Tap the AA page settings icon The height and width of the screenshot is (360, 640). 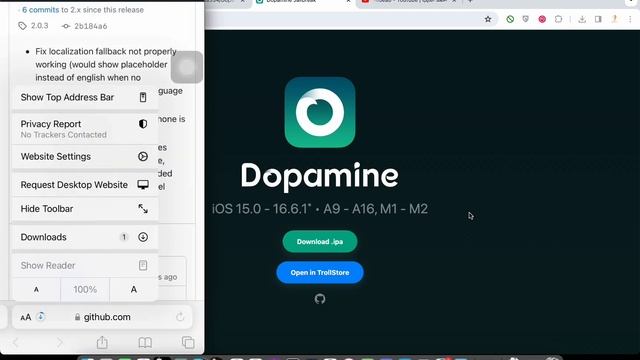(25, 317)
